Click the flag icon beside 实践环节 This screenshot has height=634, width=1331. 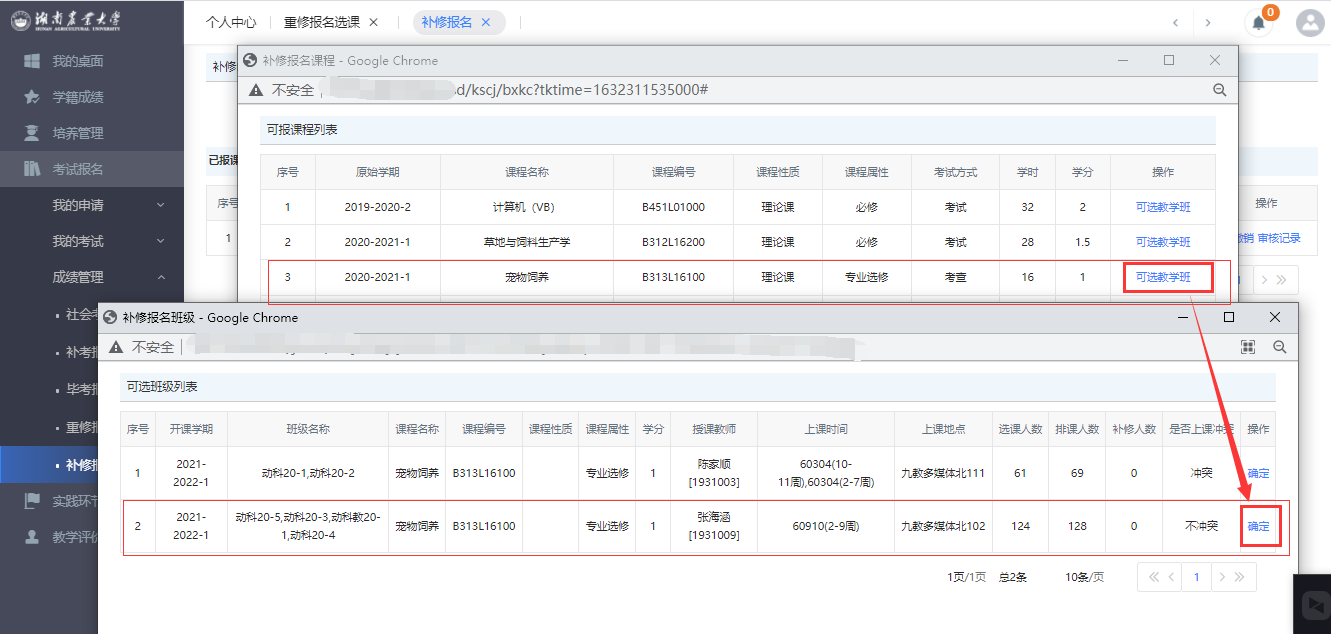tap(31, 501)
